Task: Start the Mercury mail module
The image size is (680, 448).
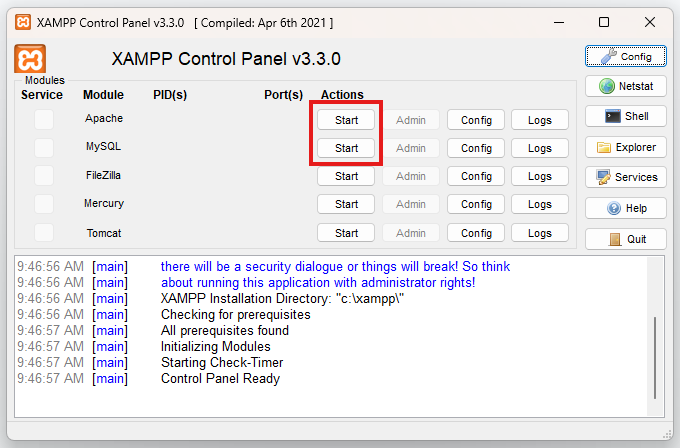Action: pyautogui.click(x=346, y=204)
